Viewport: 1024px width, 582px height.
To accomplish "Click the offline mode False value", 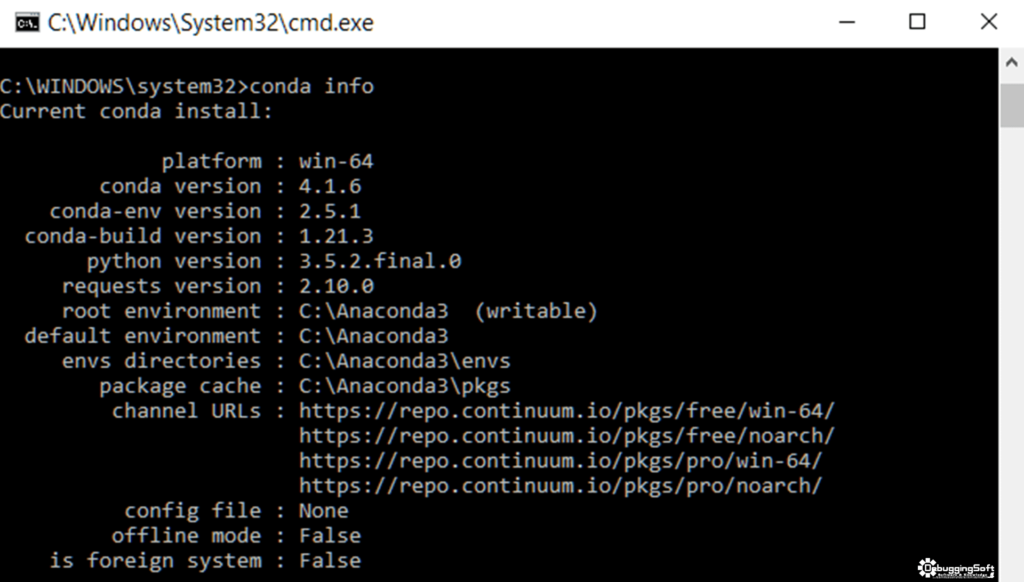I will click(330, 536).
